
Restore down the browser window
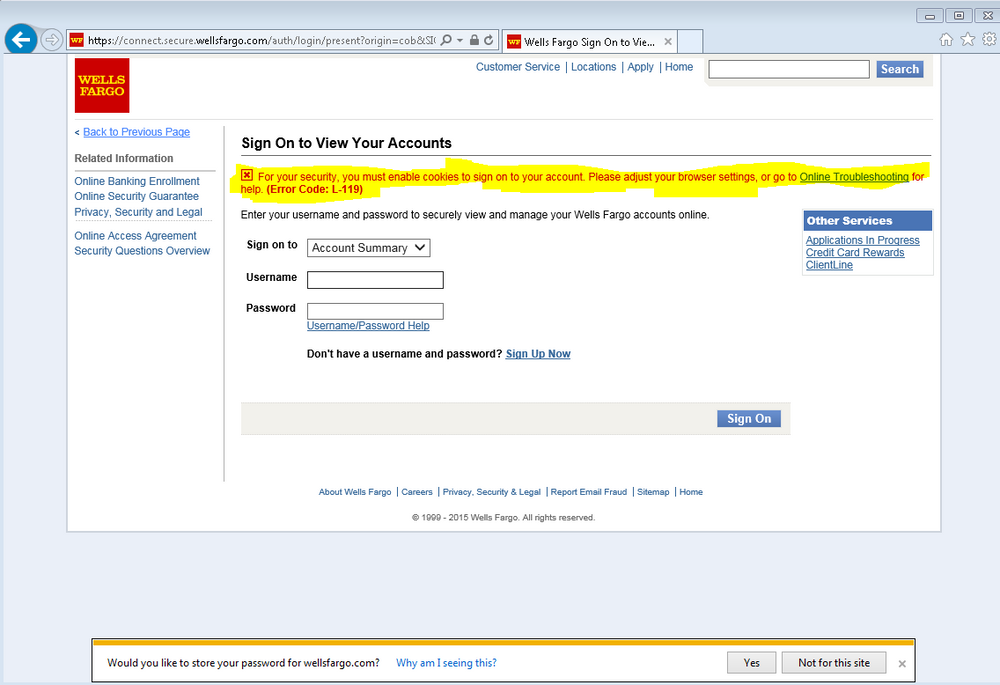click(959, 16)
